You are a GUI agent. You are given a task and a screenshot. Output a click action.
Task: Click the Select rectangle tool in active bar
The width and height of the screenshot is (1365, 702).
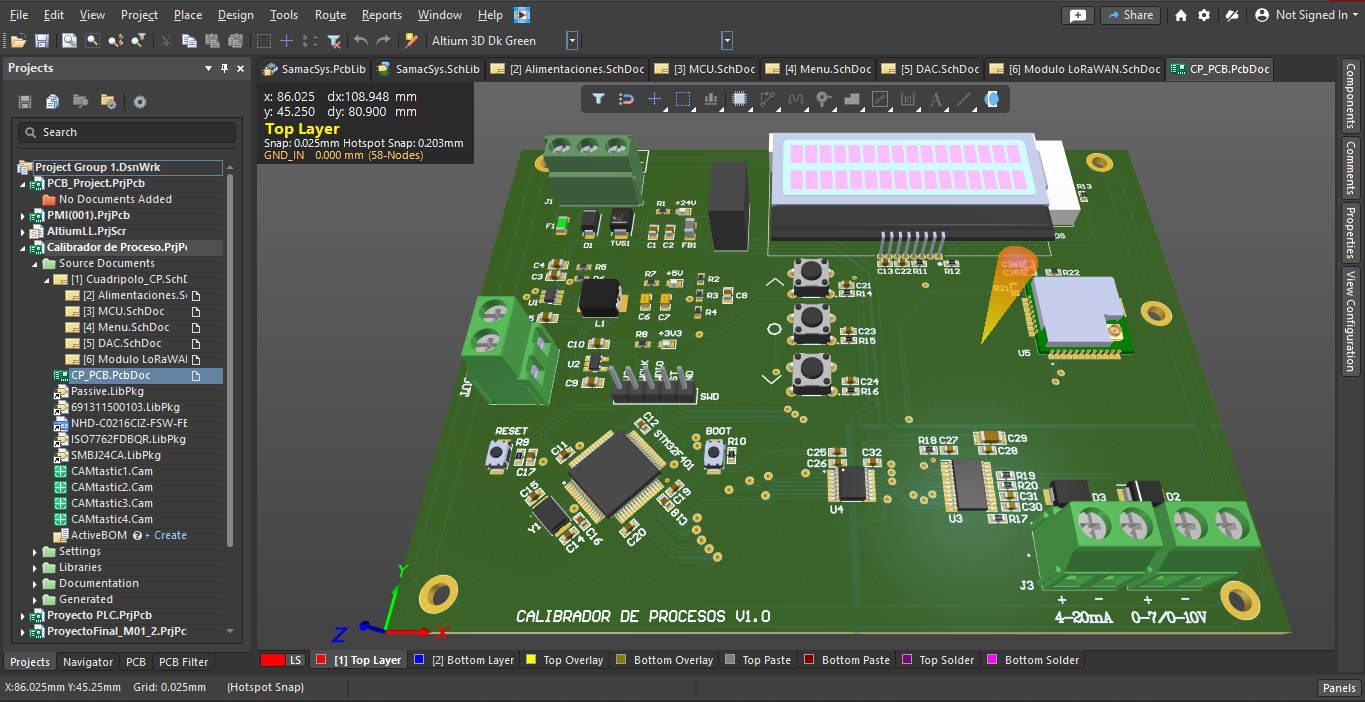click(x=683, y=99)
